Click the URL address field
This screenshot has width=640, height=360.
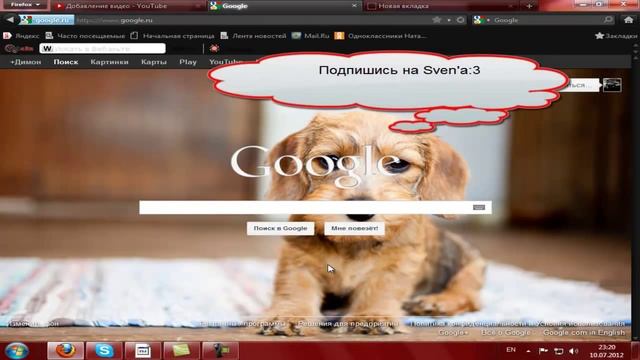253,20
